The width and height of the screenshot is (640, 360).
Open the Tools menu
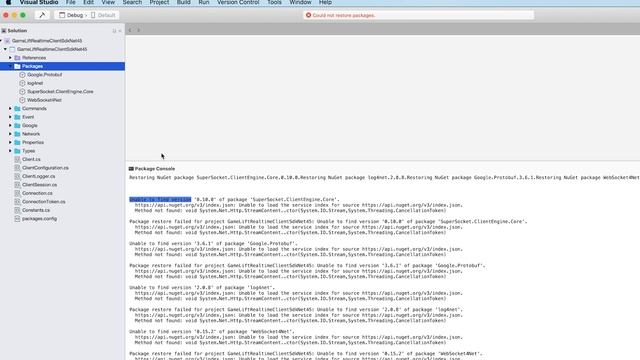pos(274,2)
